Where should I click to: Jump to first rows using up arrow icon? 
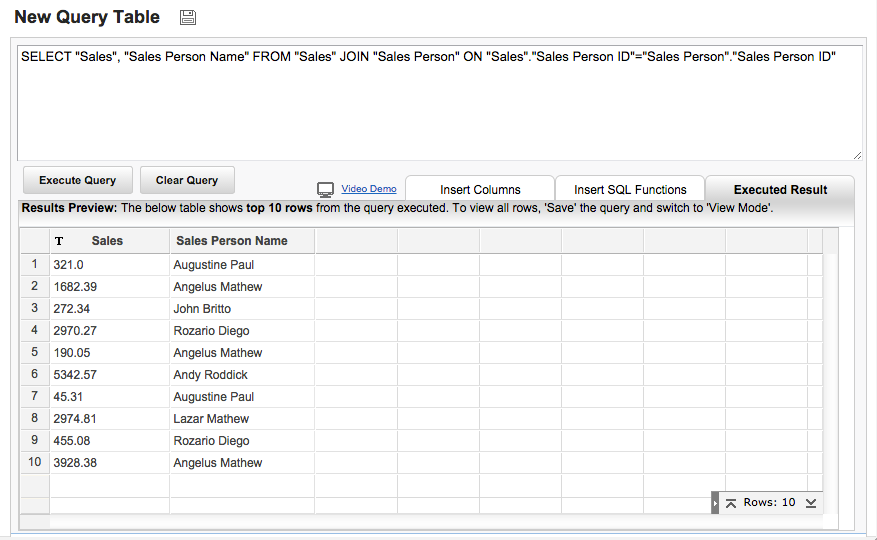click(x=731, y=503)
